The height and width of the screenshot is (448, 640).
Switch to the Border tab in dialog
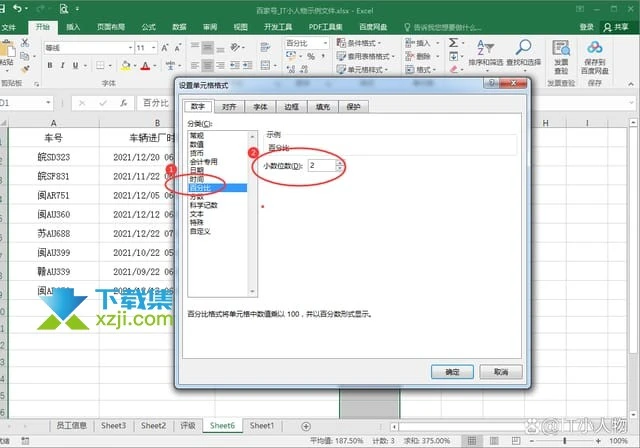tap(291, 107)
